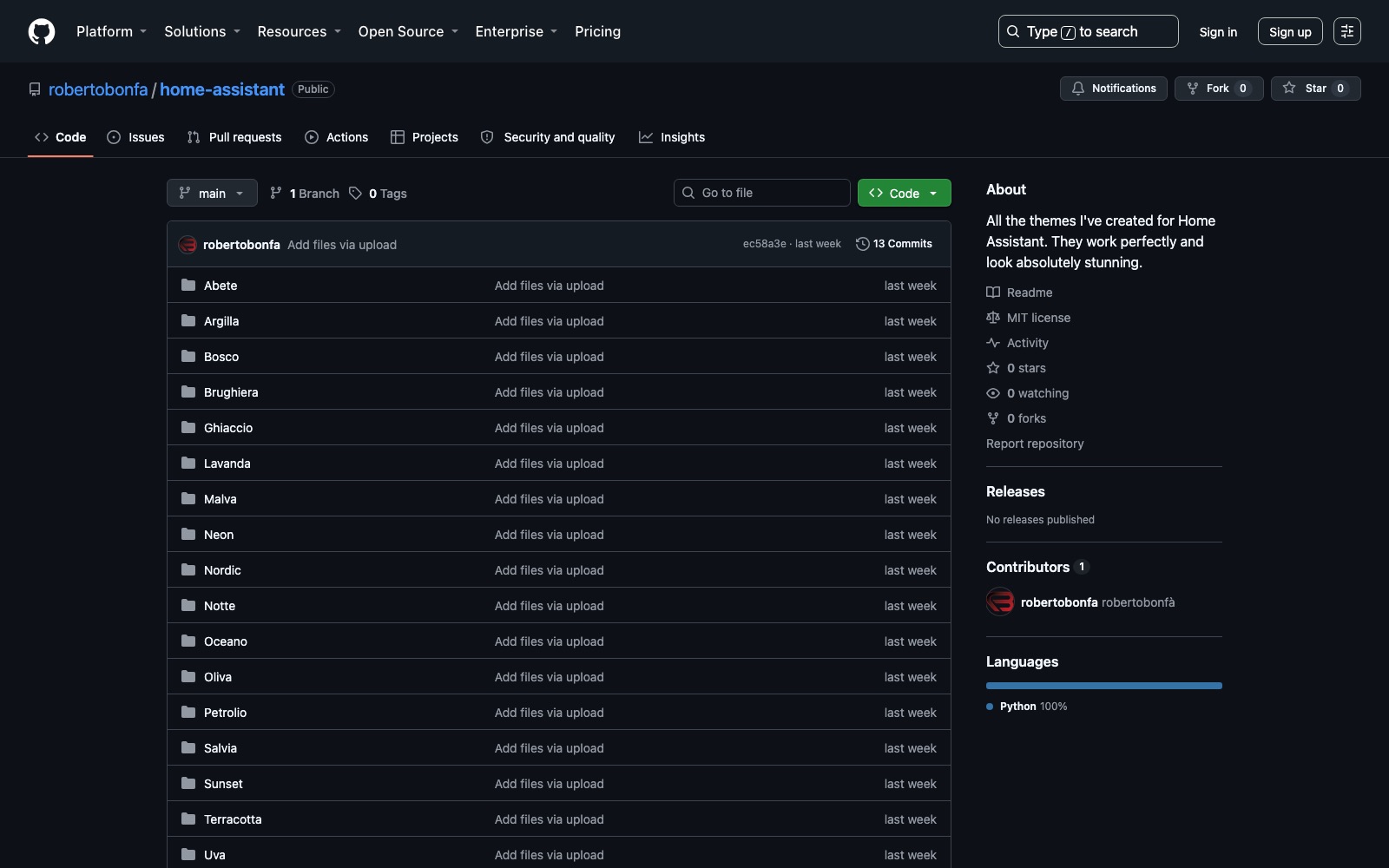Expand the Solutions menu

tap(202, 31)
